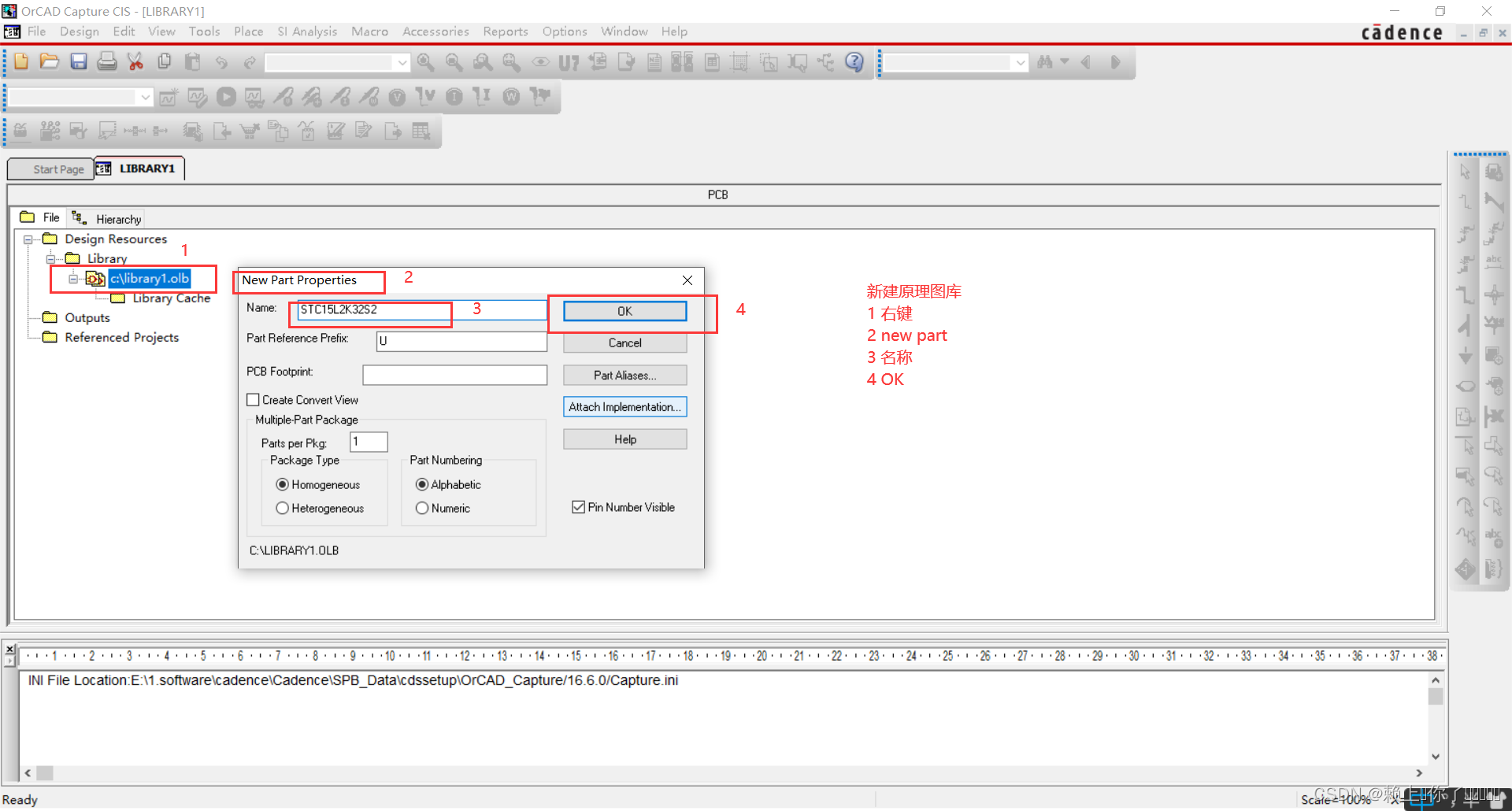Collapse the c:\library1.olb node
The height and width of the screenshot is (811, 1512).
point(73,279)
